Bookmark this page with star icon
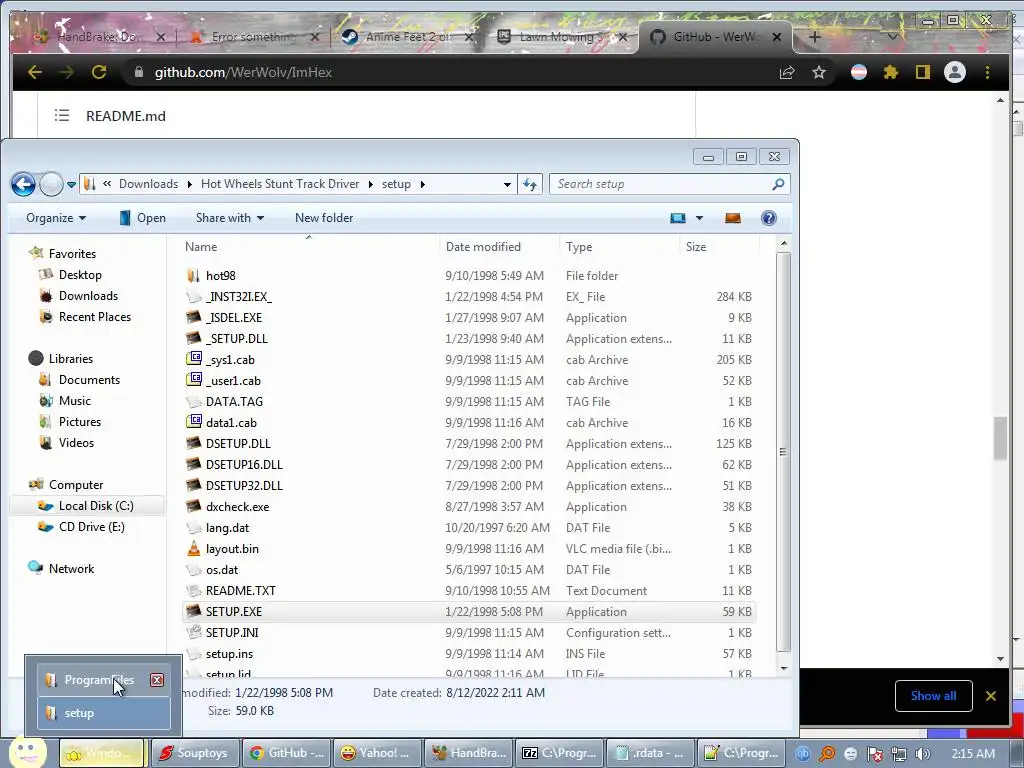1024x768 pixels. point(819,72)
